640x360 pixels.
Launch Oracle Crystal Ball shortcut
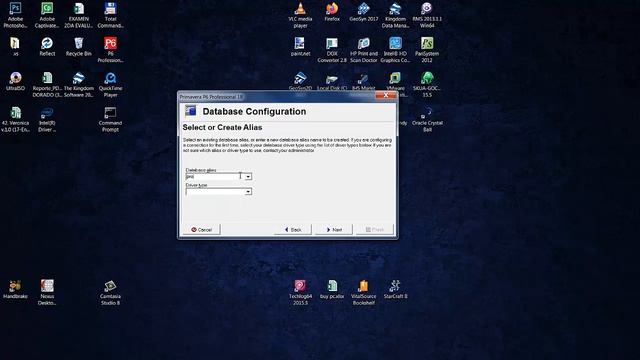click(x=427, y=119)
